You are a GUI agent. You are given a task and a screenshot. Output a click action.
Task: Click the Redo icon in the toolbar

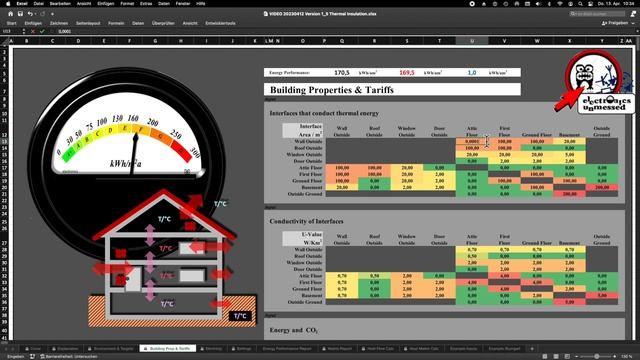[42, 14]
